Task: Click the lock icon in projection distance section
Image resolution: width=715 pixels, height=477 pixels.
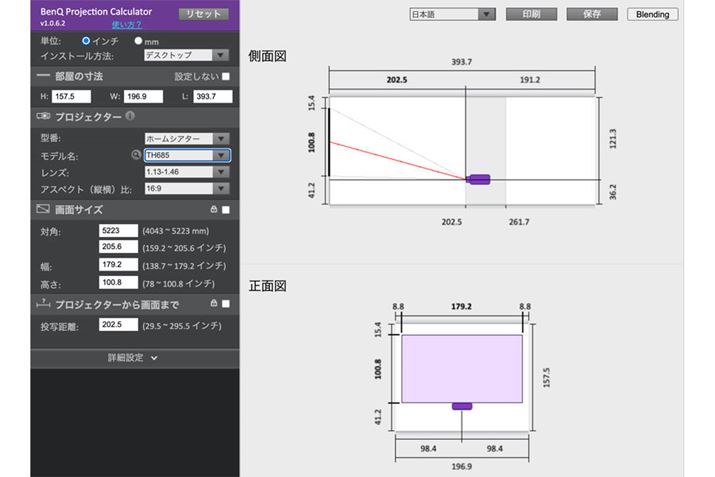Action: 213,303
